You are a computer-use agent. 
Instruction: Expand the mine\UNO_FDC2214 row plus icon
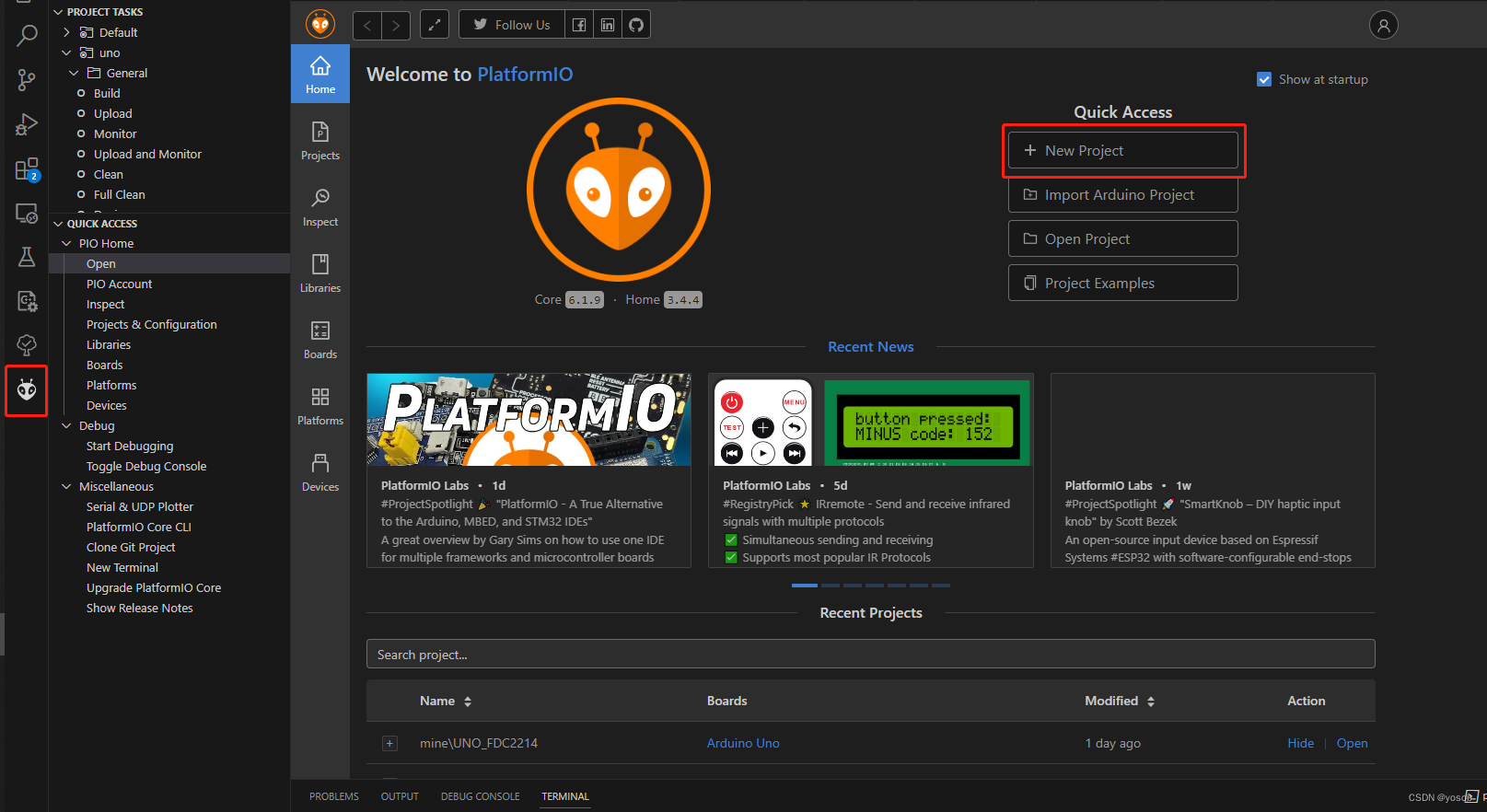pos(389,743)
